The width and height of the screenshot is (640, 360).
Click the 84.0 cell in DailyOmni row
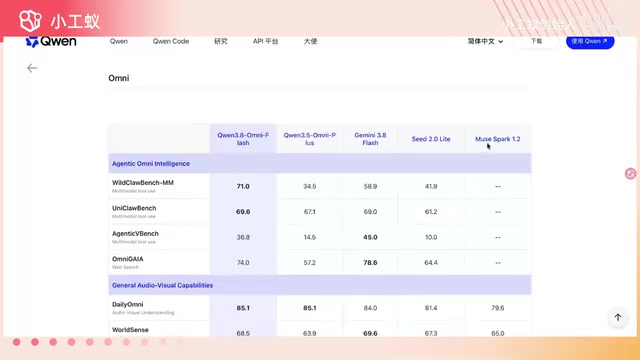(x=370, y=308)
